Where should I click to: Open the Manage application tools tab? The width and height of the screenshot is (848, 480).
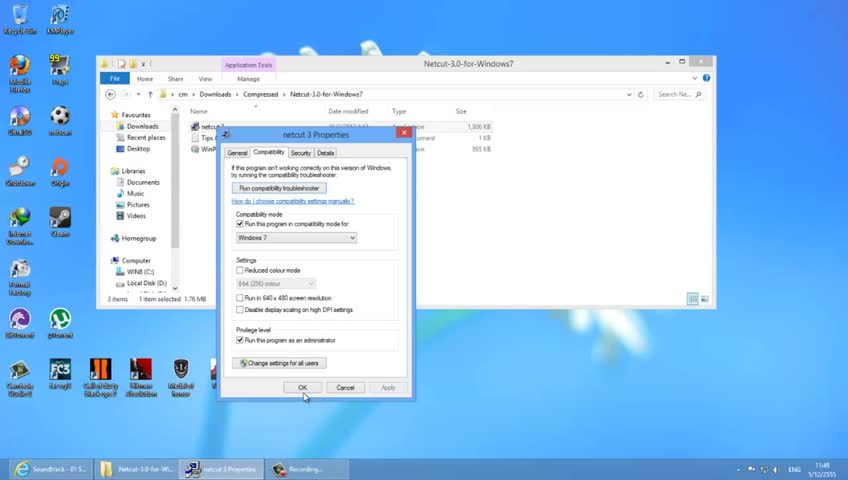(x=248, y=79)
